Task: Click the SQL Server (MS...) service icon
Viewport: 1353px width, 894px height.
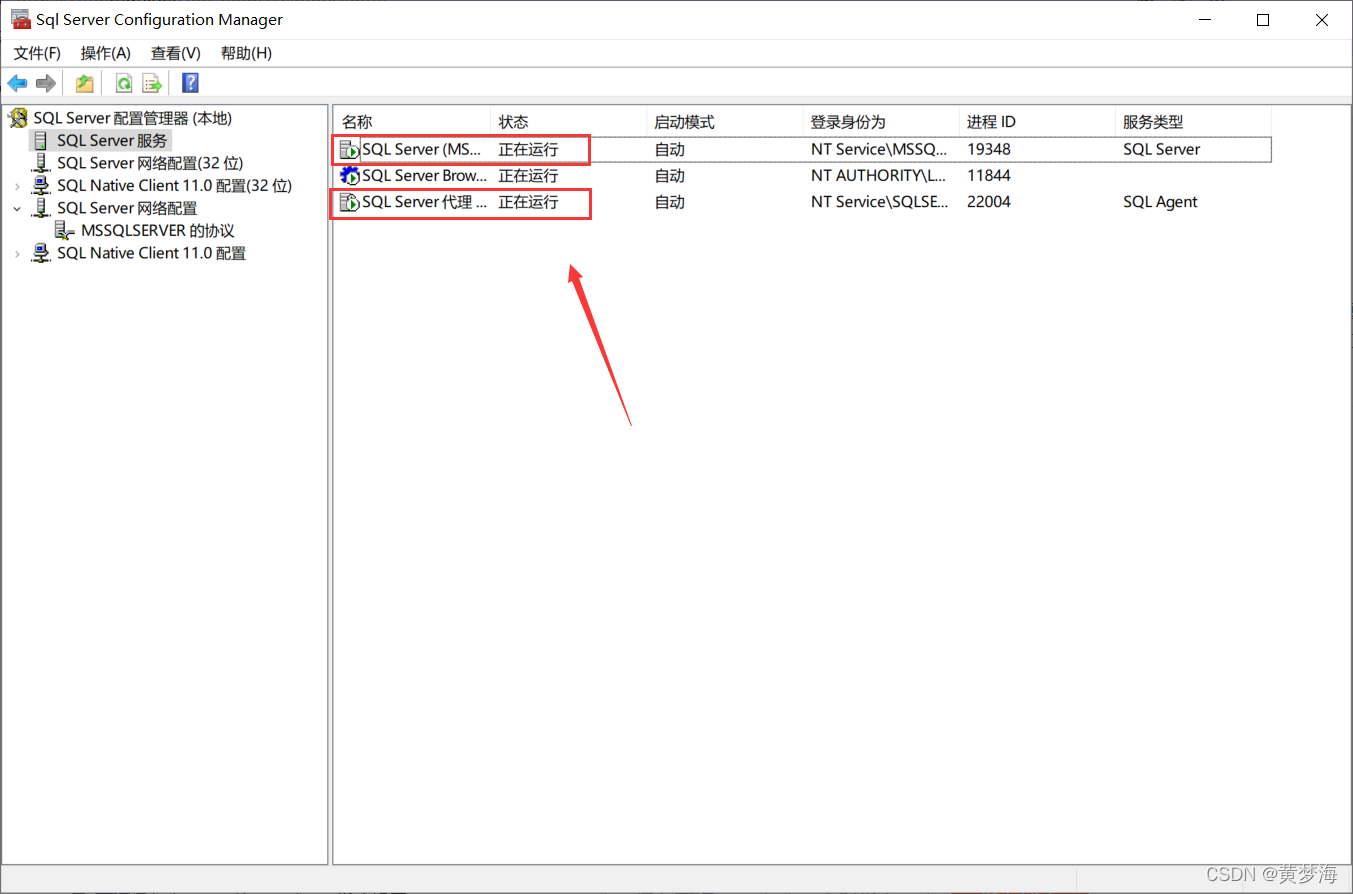Action: (x=350, y=150)
